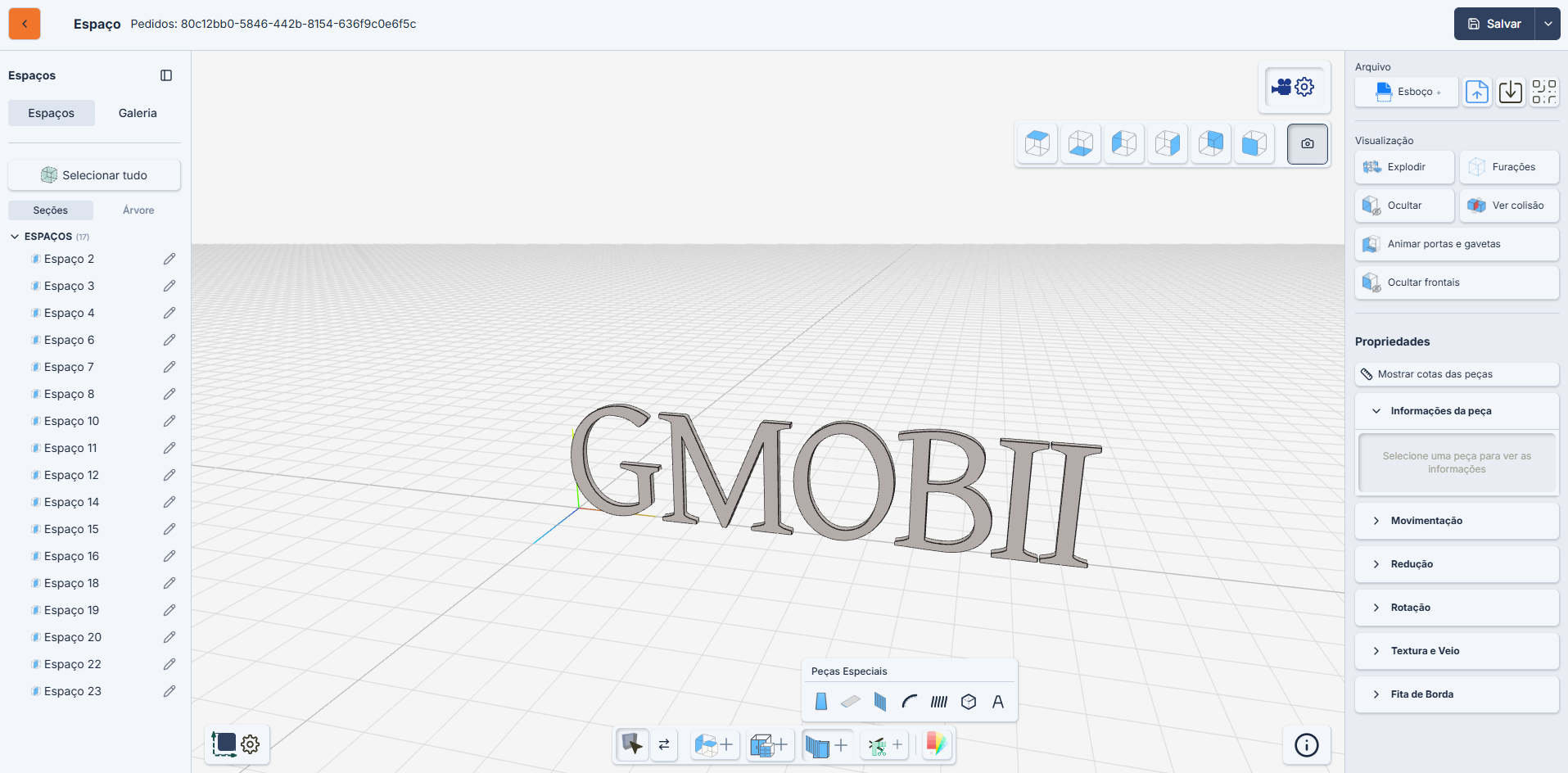Select the trapezoid piece icon in Peças Especiais
Image resolution: width=1568 pixels, height=773 pixels.
[x=821, y=702]
